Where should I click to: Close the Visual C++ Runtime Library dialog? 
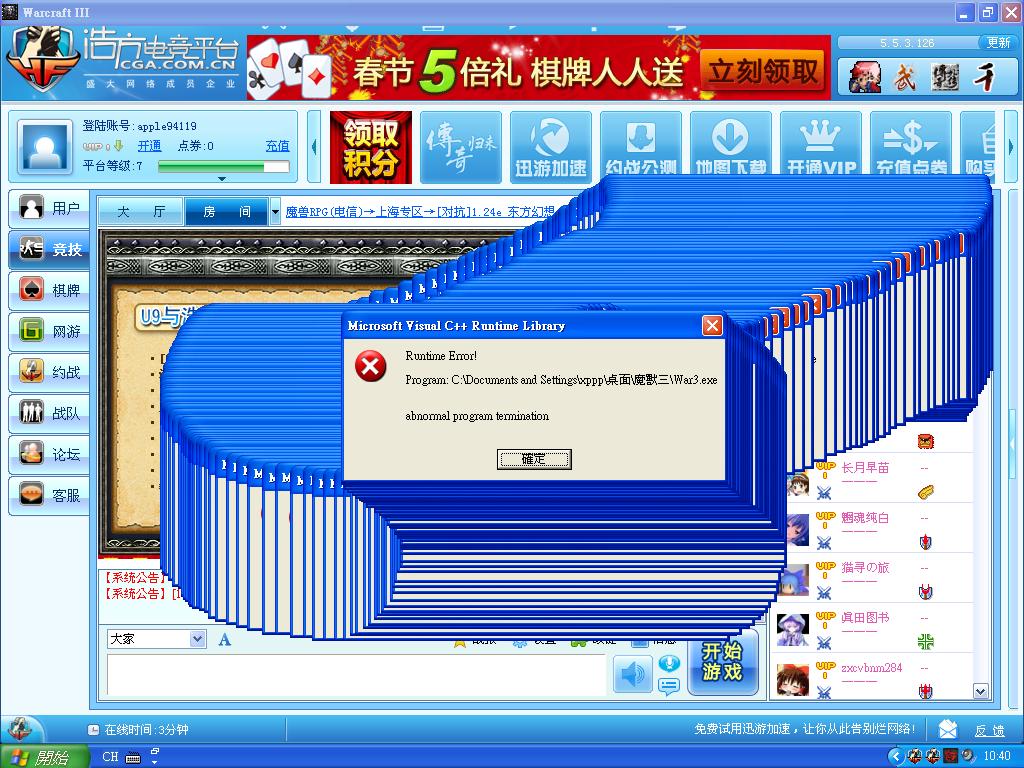[x=712, y=325]
